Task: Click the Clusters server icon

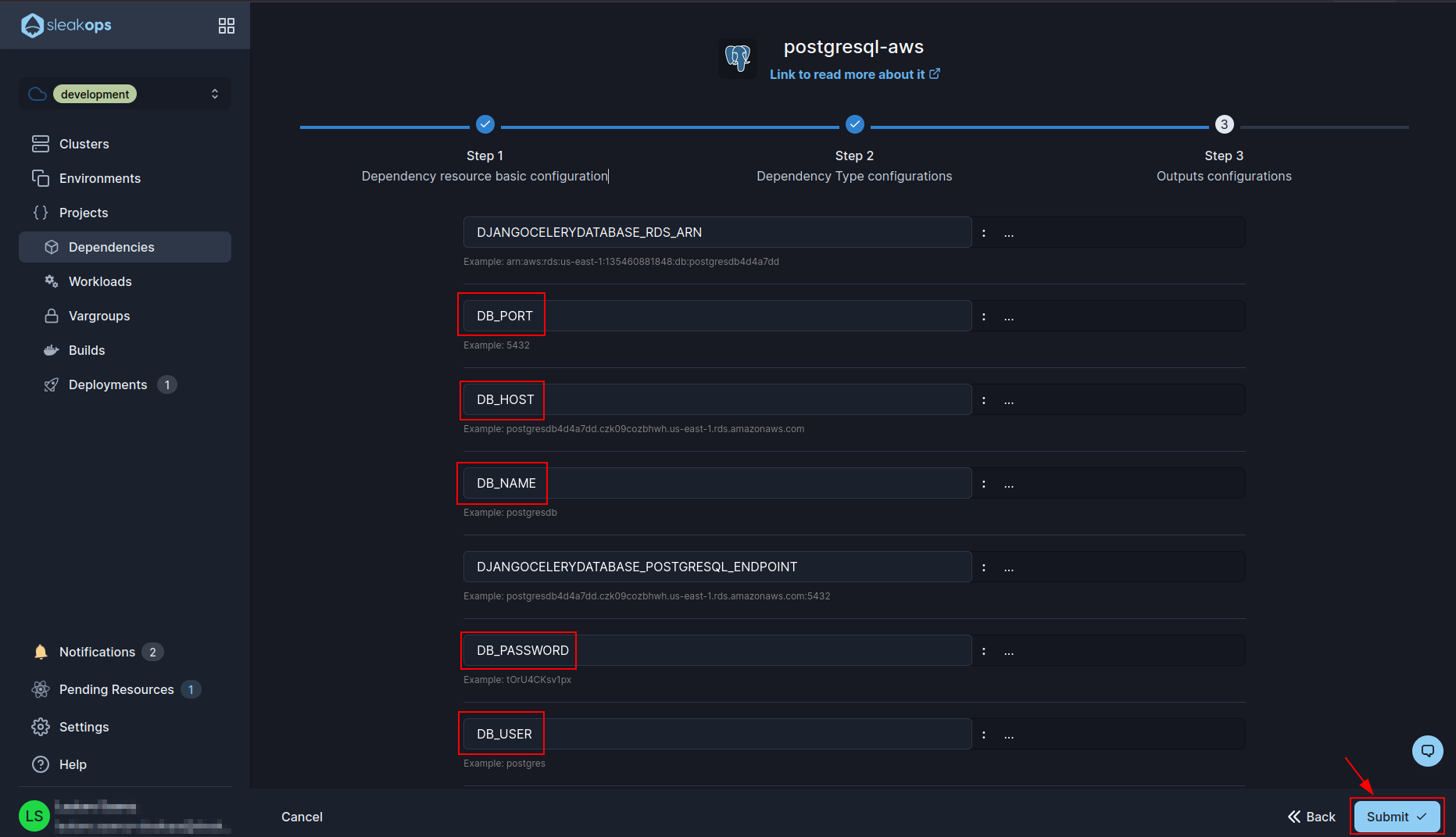Action: point(41,144)
